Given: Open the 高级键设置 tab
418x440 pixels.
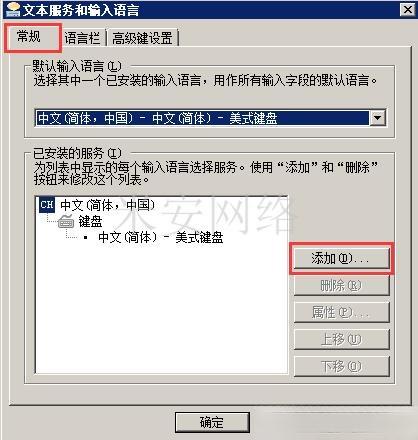Looking at the screenshot, I should (142, 38).
